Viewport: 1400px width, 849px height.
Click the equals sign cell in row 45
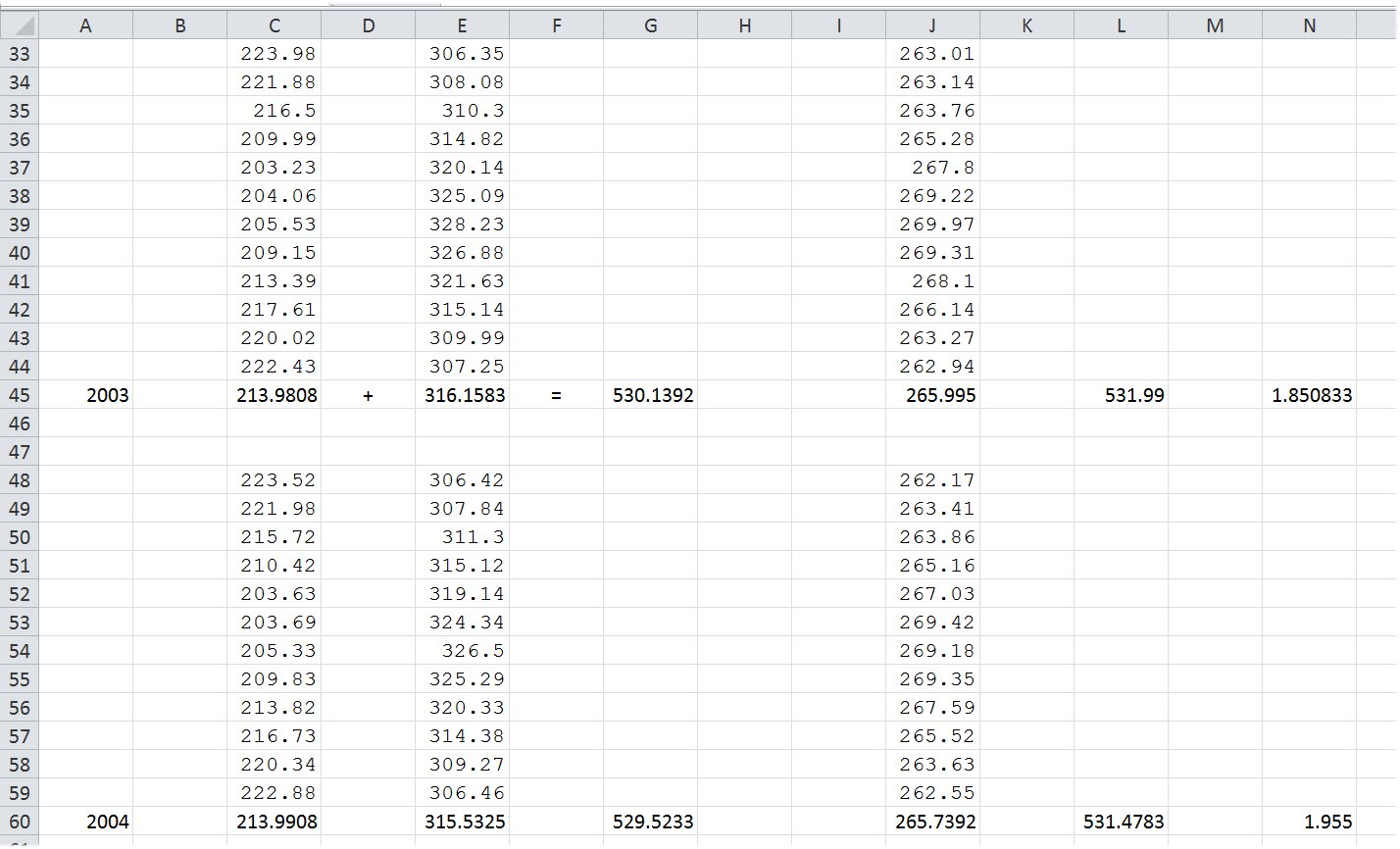click(556, 395)
